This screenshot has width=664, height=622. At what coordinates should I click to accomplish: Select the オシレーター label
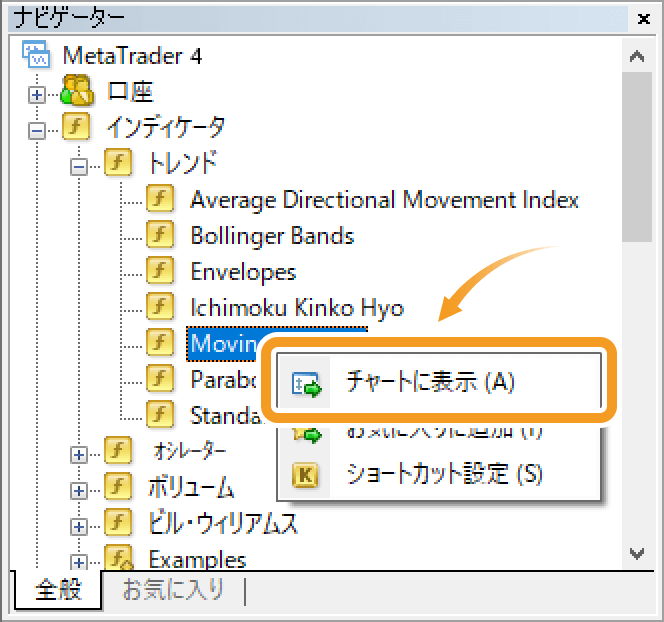189,451
